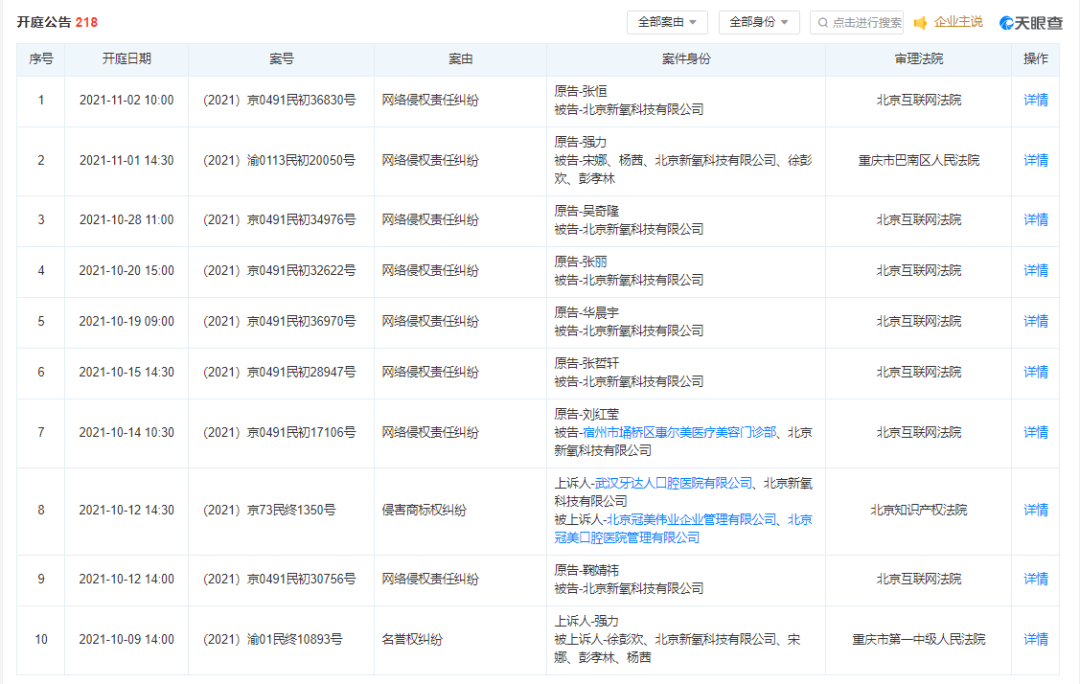
Task: Click 原告-华晨宇 party text
Action: (586, 313)
